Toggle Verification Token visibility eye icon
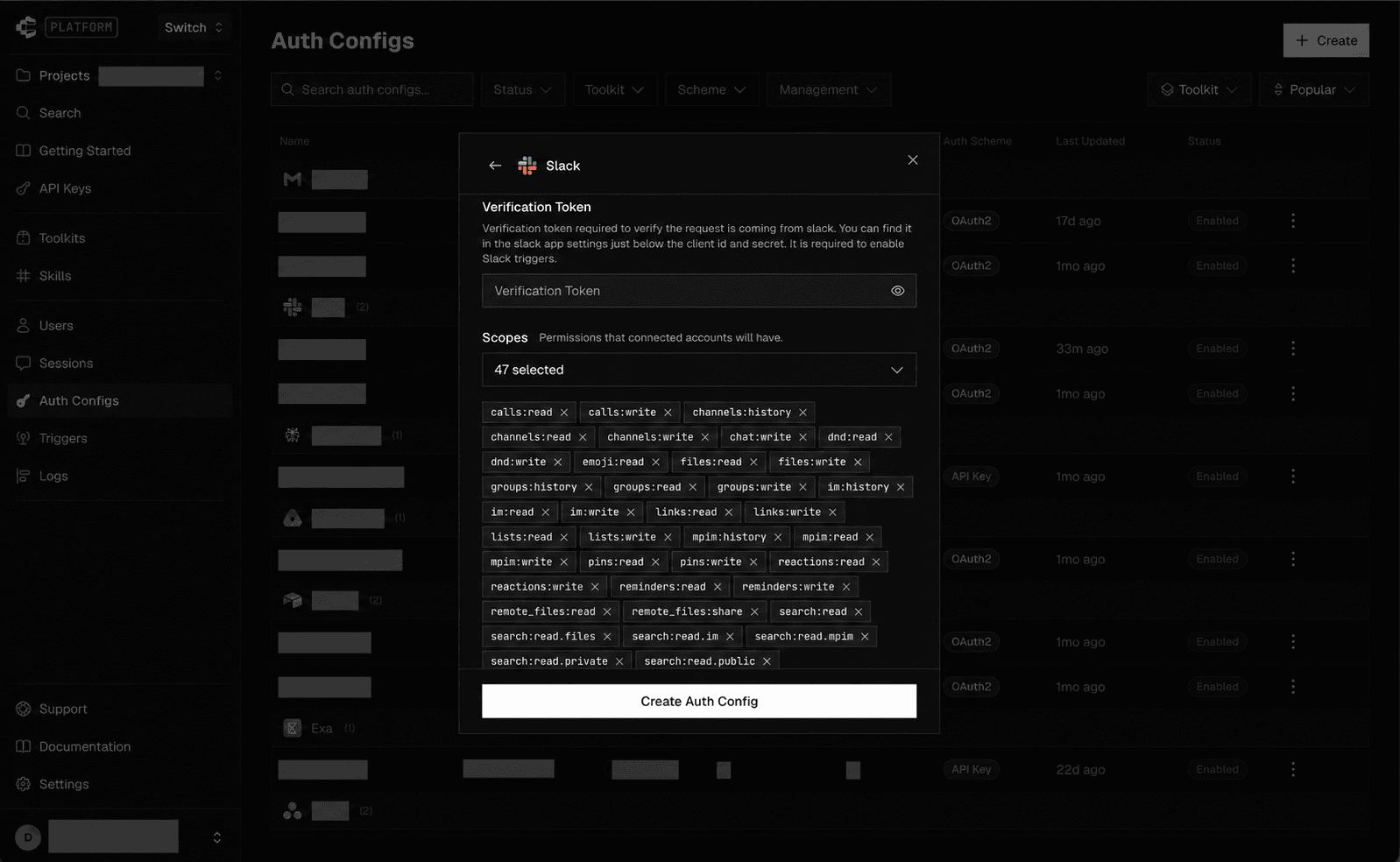This screenshot has width=1400, height=862. point(898,291)
